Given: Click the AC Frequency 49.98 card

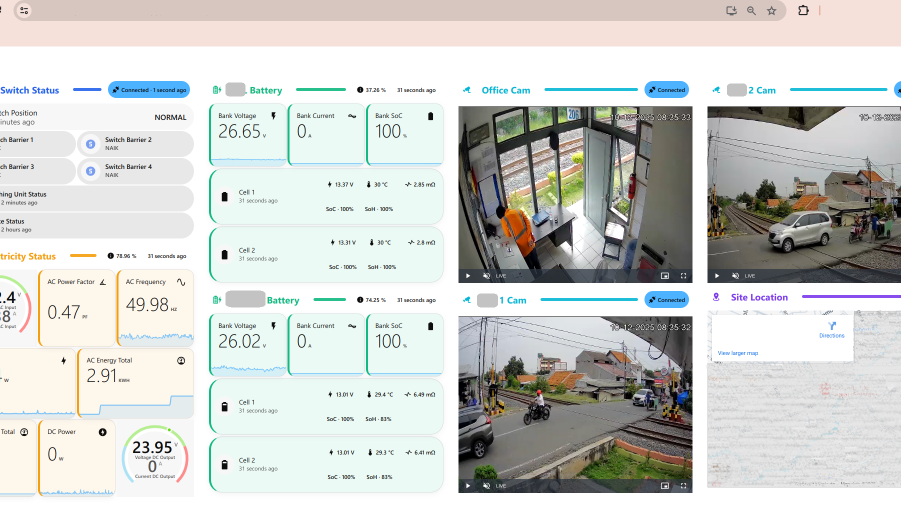Looking at the screenshot, I should 155,307.
